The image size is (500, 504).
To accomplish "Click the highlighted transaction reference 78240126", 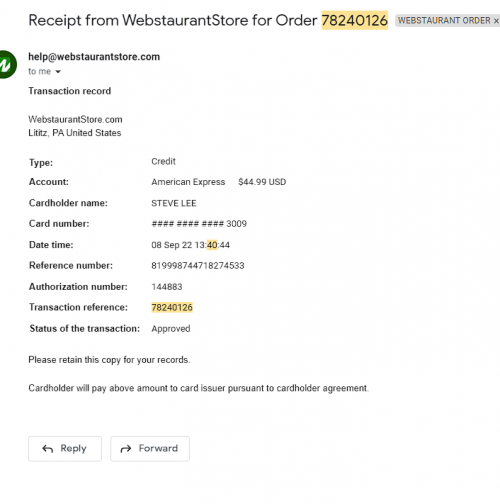I will point(172,307).
